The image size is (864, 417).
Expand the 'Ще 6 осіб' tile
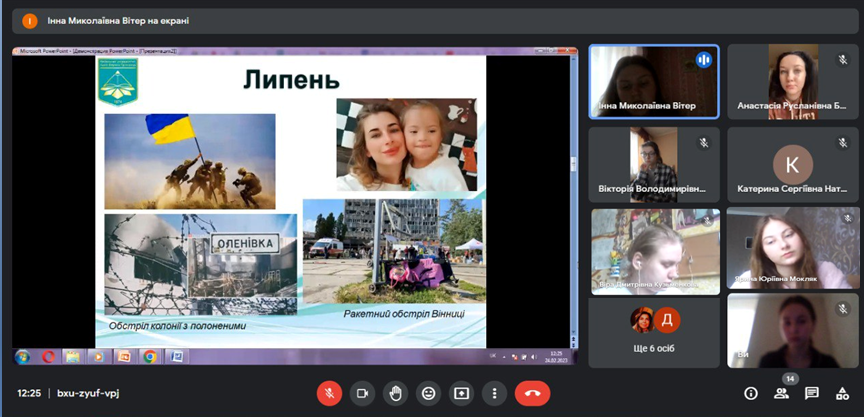point(653,331)
